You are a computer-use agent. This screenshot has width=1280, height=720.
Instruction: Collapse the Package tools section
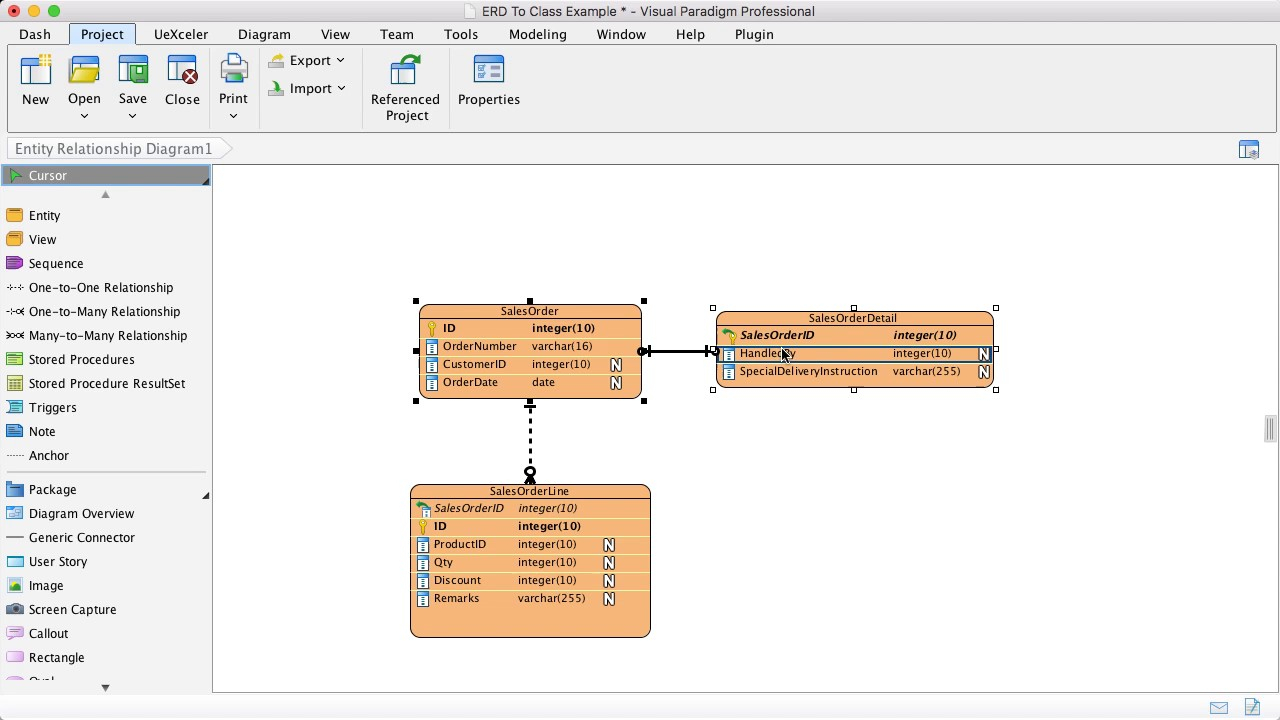pyautogui.click(x=206, y=494)
